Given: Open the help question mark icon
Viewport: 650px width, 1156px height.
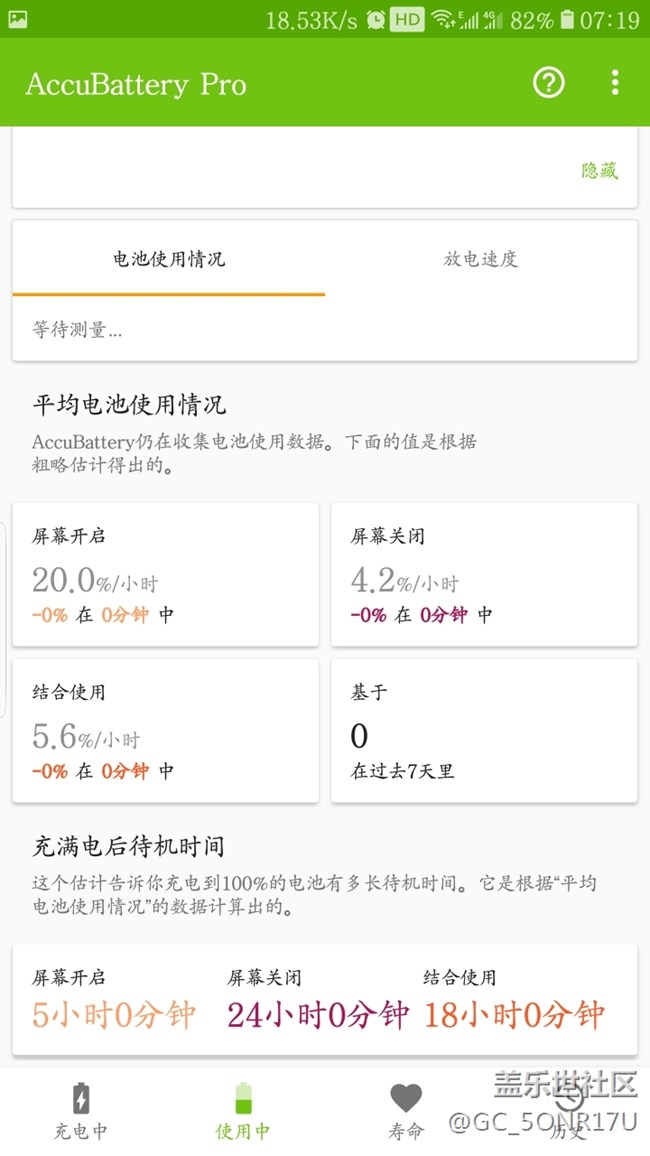Looking at the screenshot, I should [x=548, y=83].
